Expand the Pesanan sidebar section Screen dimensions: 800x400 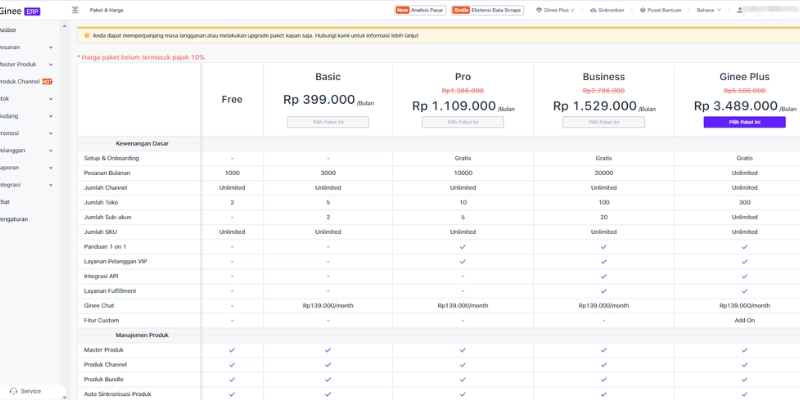(50, 47)
